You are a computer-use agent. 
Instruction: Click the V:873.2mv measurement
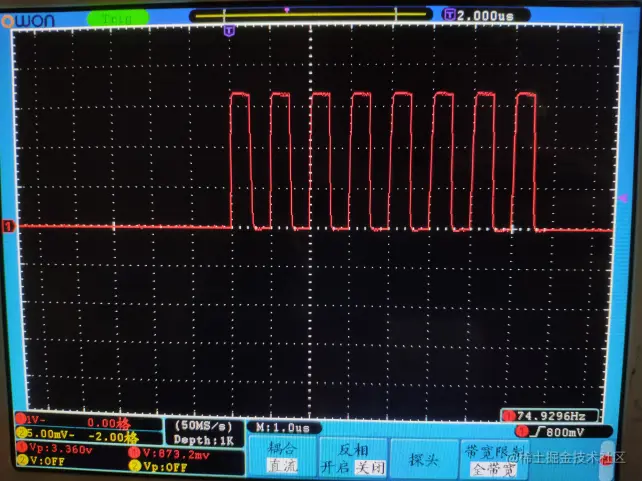tap(176, 454)
